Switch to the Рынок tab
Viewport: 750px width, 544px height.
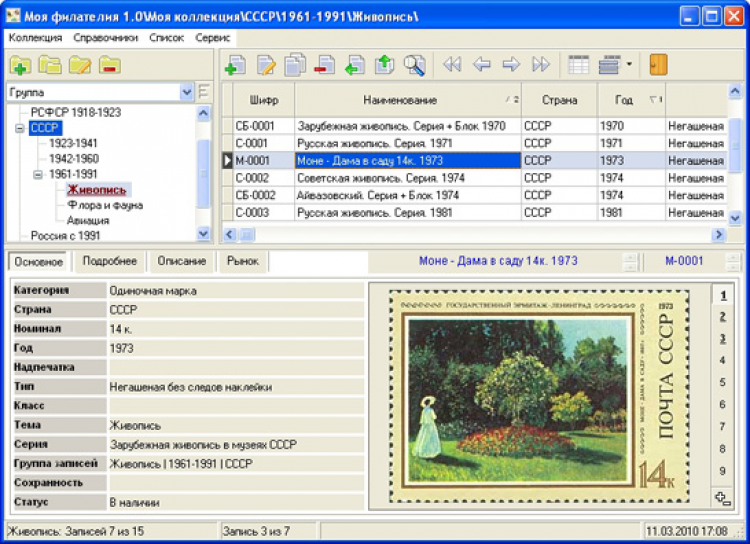(x=242, y=261)
